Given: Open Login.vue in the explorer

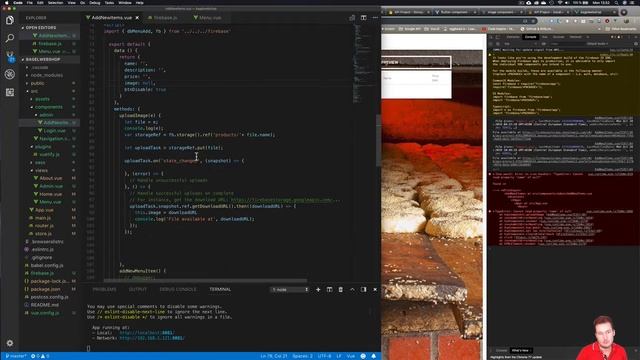Looking at the screenshot, I should tap(54, 131).
